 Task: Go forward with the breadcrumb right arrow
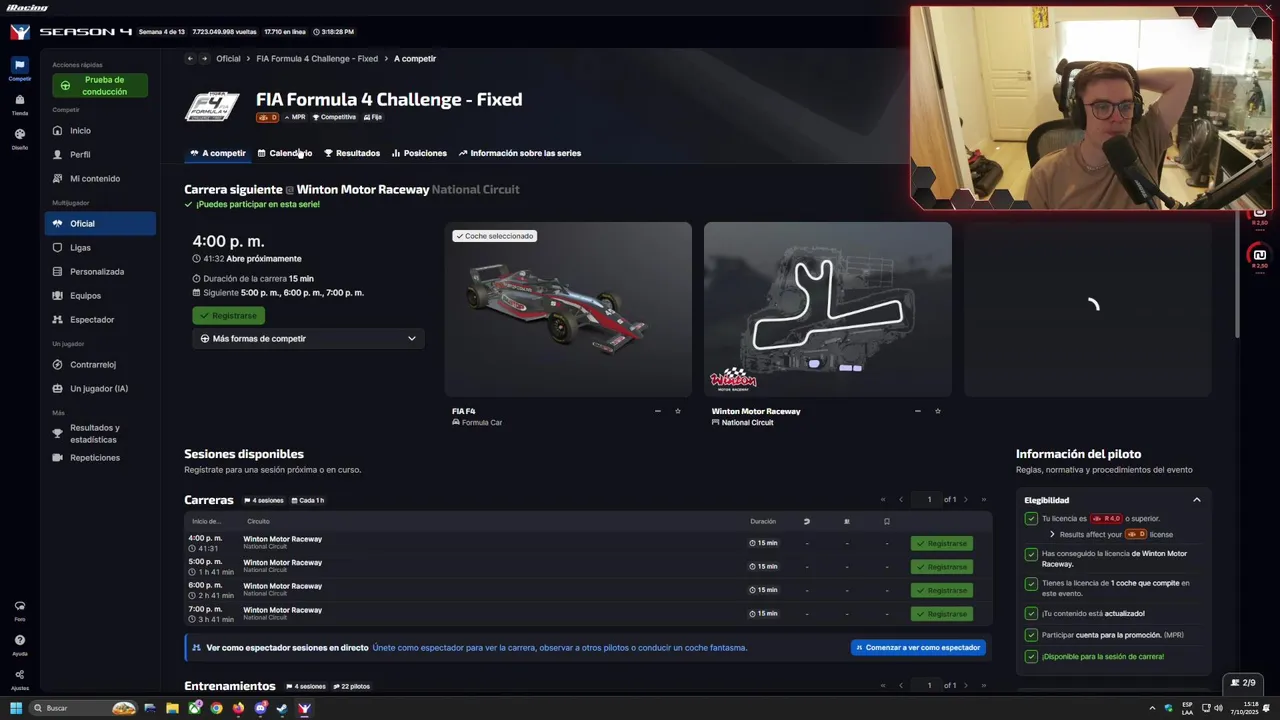pos(204,58)
